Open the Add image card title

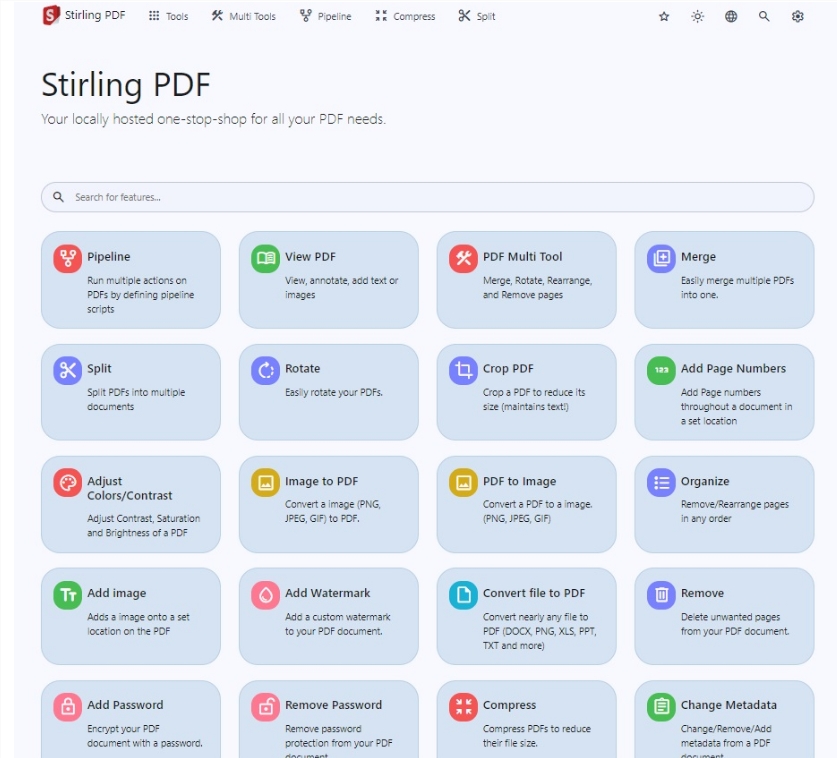[116, 593]
